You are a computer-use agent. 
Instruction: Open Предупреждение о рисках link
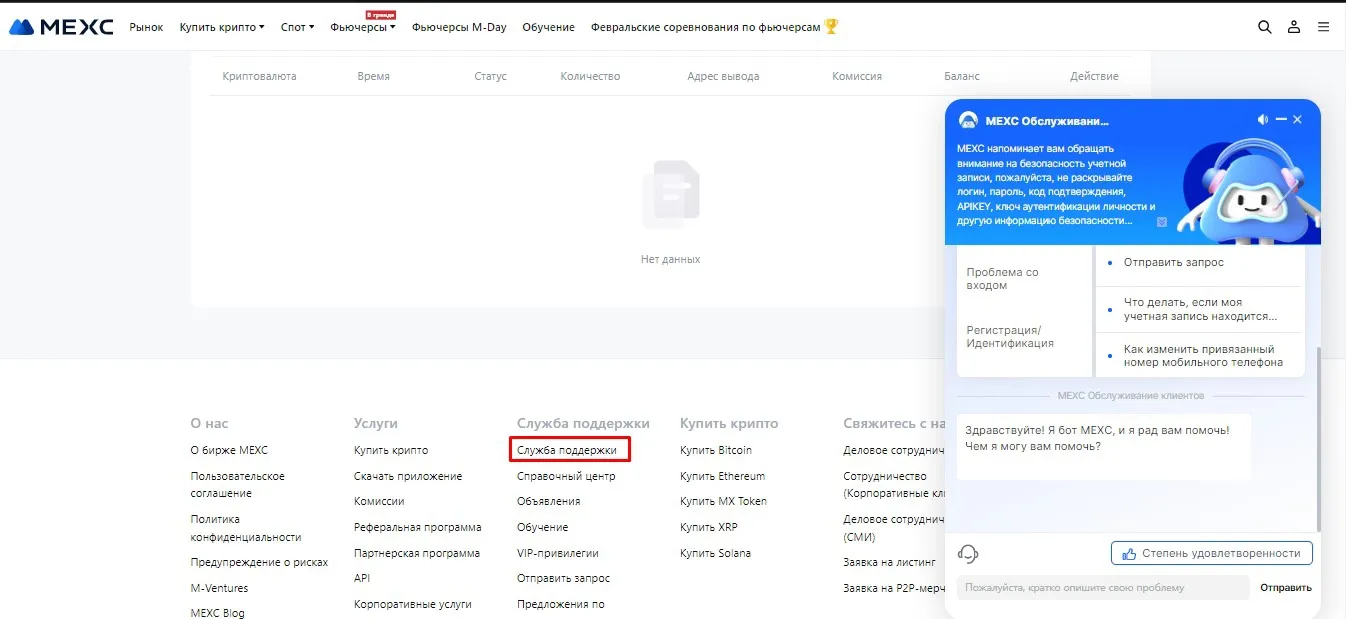(x=259, y=562)
